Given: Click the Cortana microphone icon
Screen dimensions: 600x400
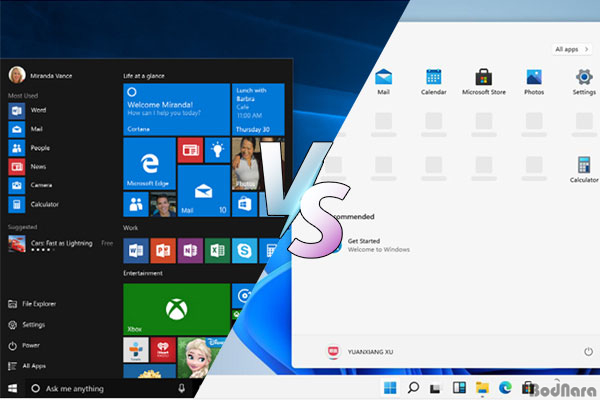Looking at the screenshot, I should pos(182,389).
